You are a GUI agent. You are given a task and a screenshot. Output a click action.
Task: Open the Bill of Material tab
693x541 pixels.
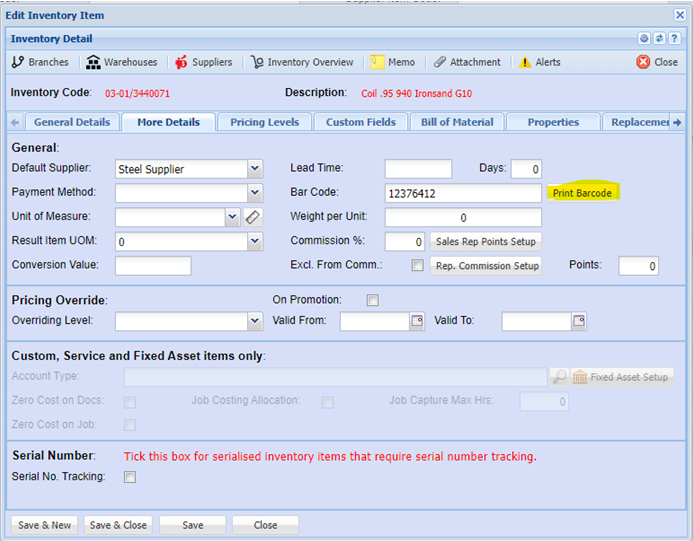(x=457, y=122)
